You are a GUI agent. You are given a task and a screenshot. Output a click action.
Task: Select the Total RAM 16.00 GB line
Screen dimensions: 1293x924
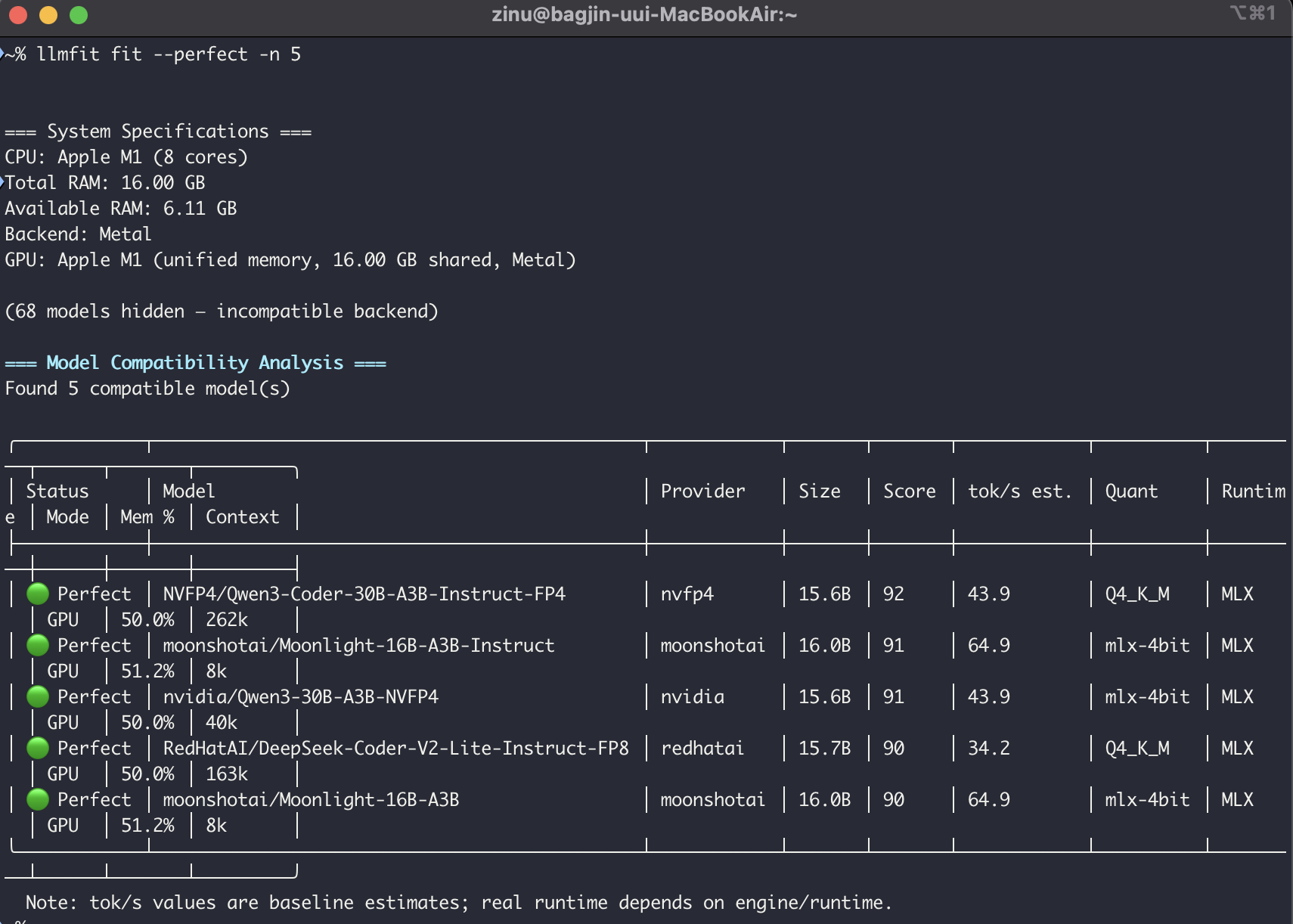(x=105, y=183)
